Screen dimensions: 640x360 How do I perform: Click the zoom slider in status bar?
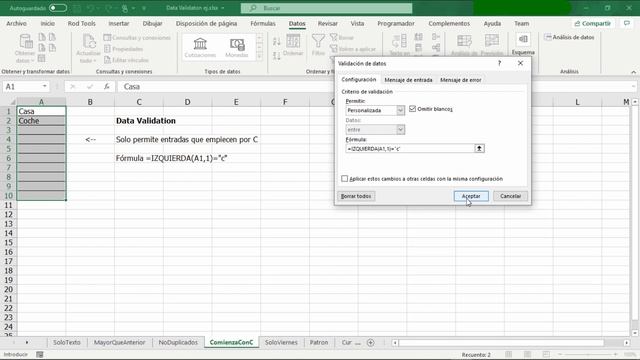pyautogui.click(x=588, y=354)
